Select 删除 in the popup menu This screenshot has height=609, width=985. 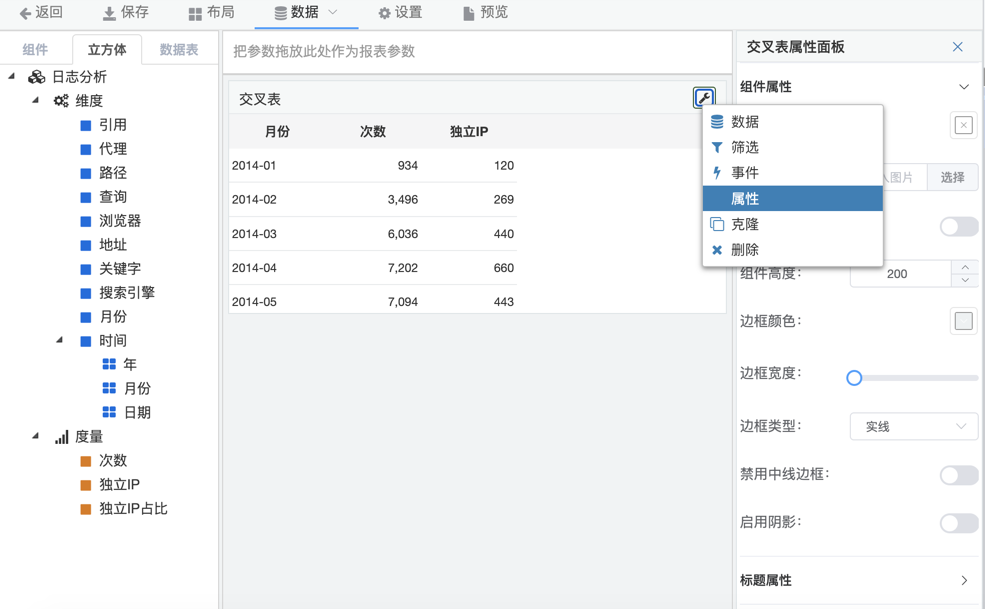793,250
